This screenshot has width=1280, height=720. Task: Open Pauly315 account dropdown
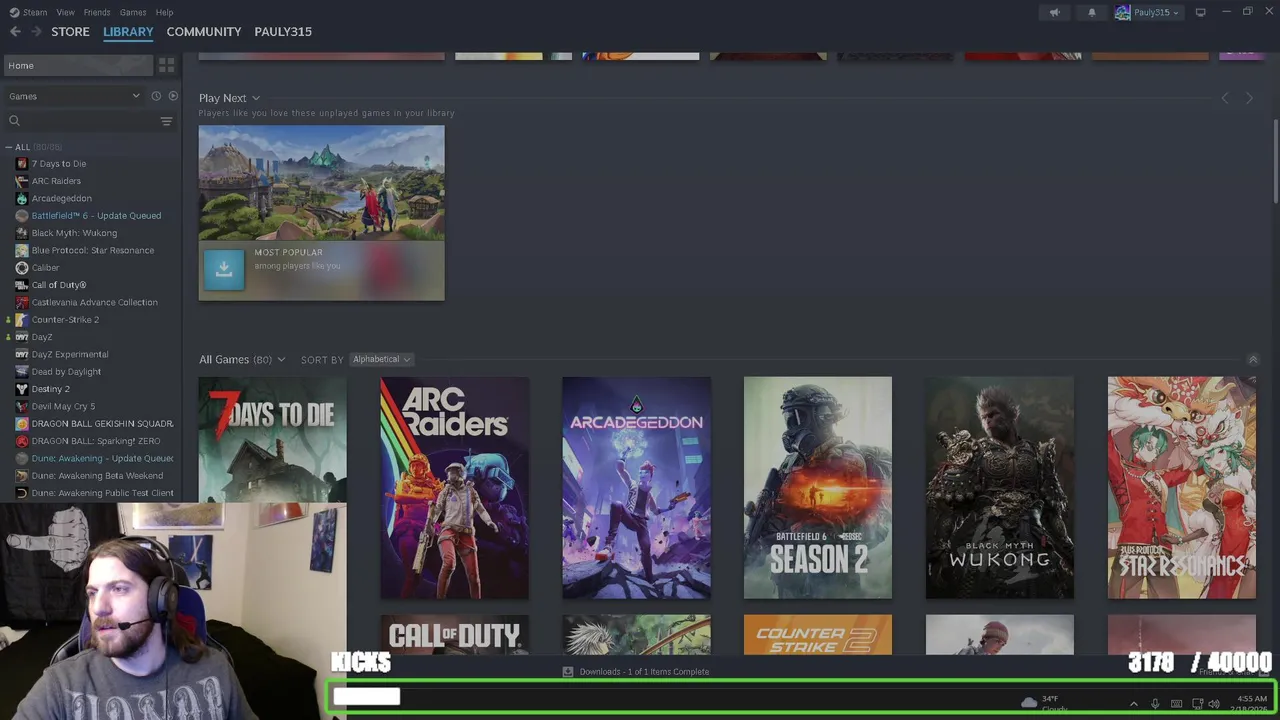click(1147, 12)
